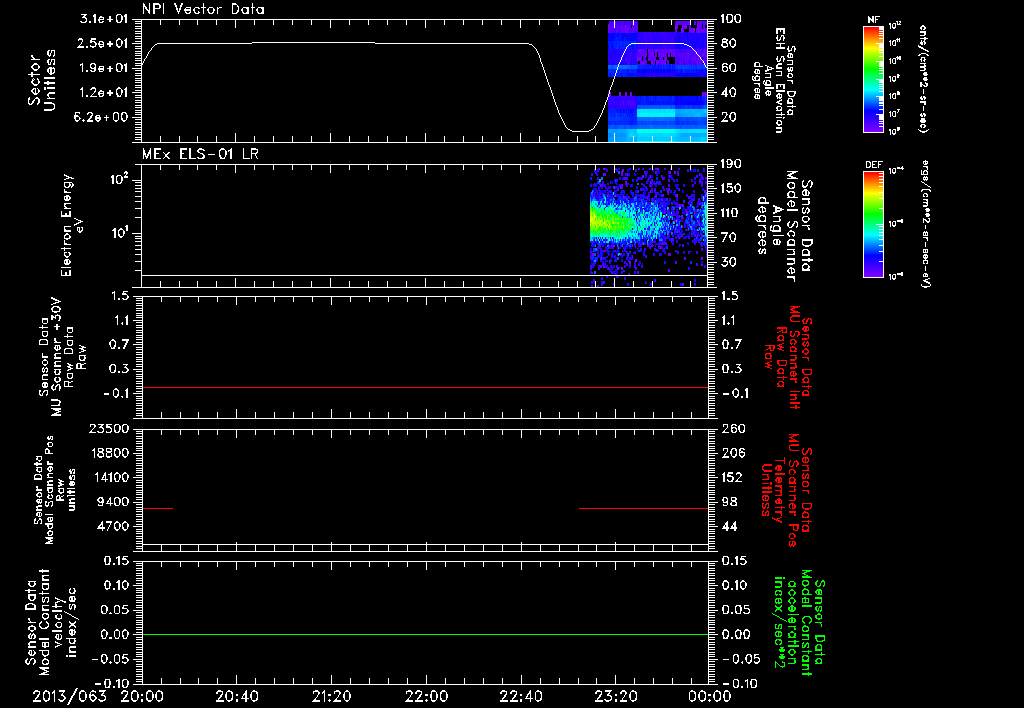Viewport: 1024px width, 708px height.
Task: Click the 4700 tick value
Action: point(114,527)
